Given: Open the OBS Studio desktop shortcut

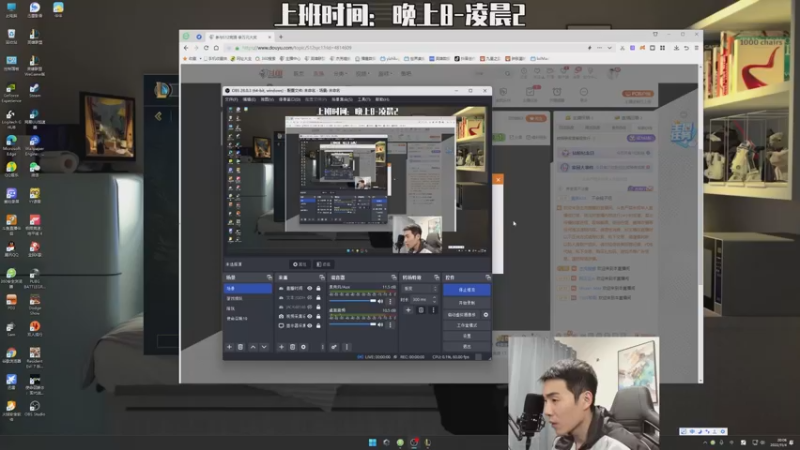Looking at the screenshot, I should pyautogui.click(x=35, y=408).
